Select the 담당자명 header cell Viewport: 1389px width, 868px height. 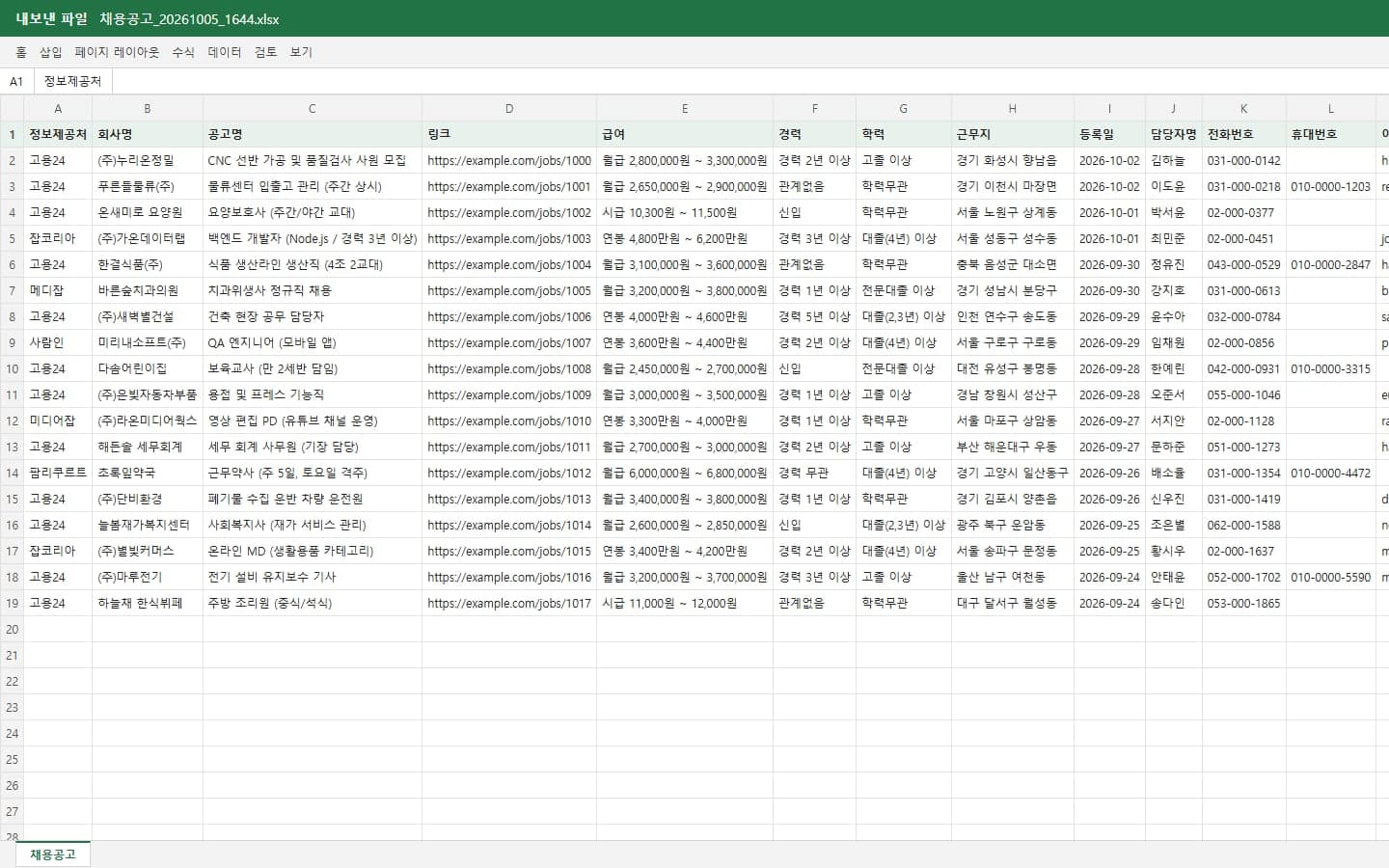click(1173, 135)
